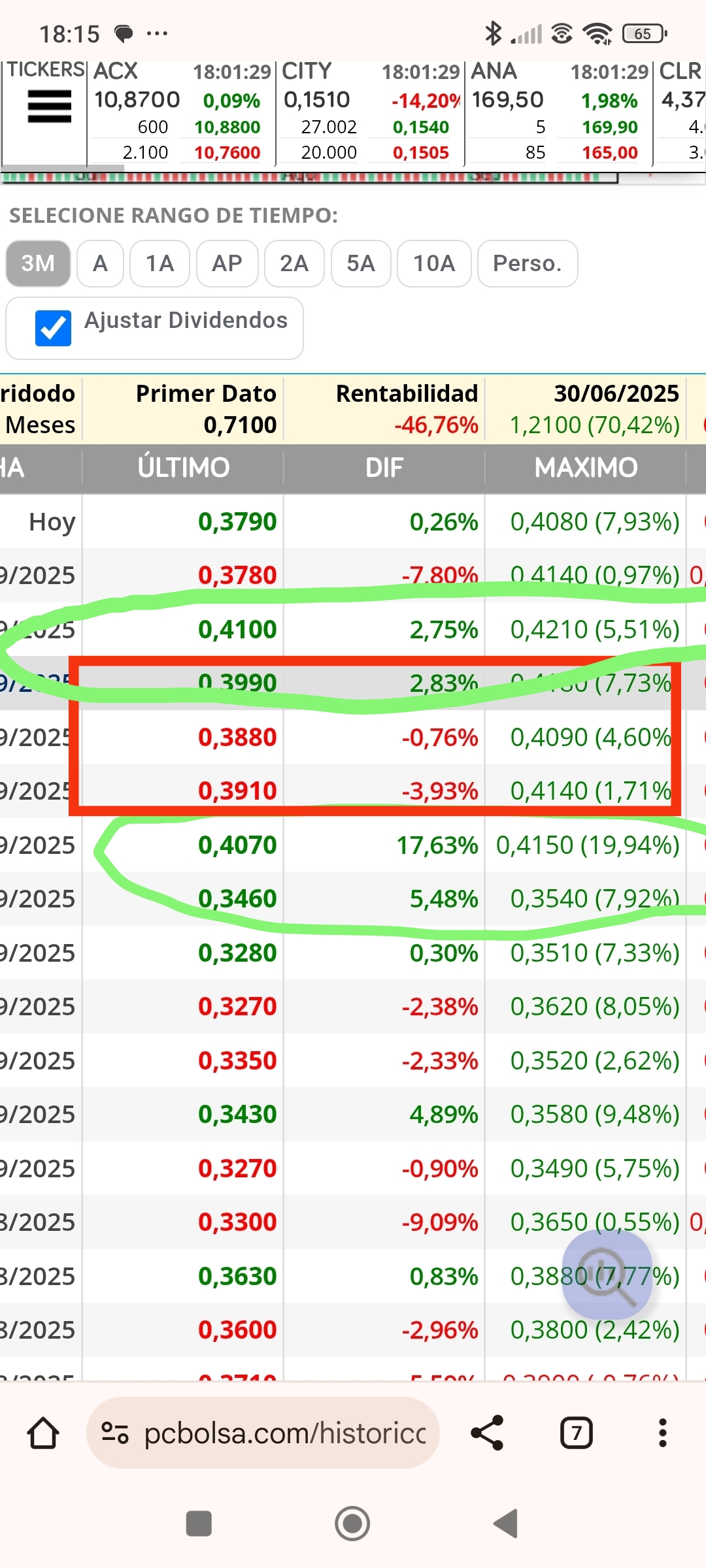
Task: Select the DIF value 4,89%
Action: (x=444, y=1115)
